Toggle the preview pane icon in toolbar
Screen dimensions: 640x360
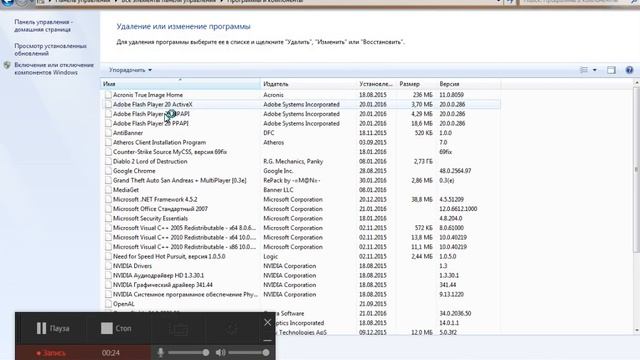[x=611, y=70]
